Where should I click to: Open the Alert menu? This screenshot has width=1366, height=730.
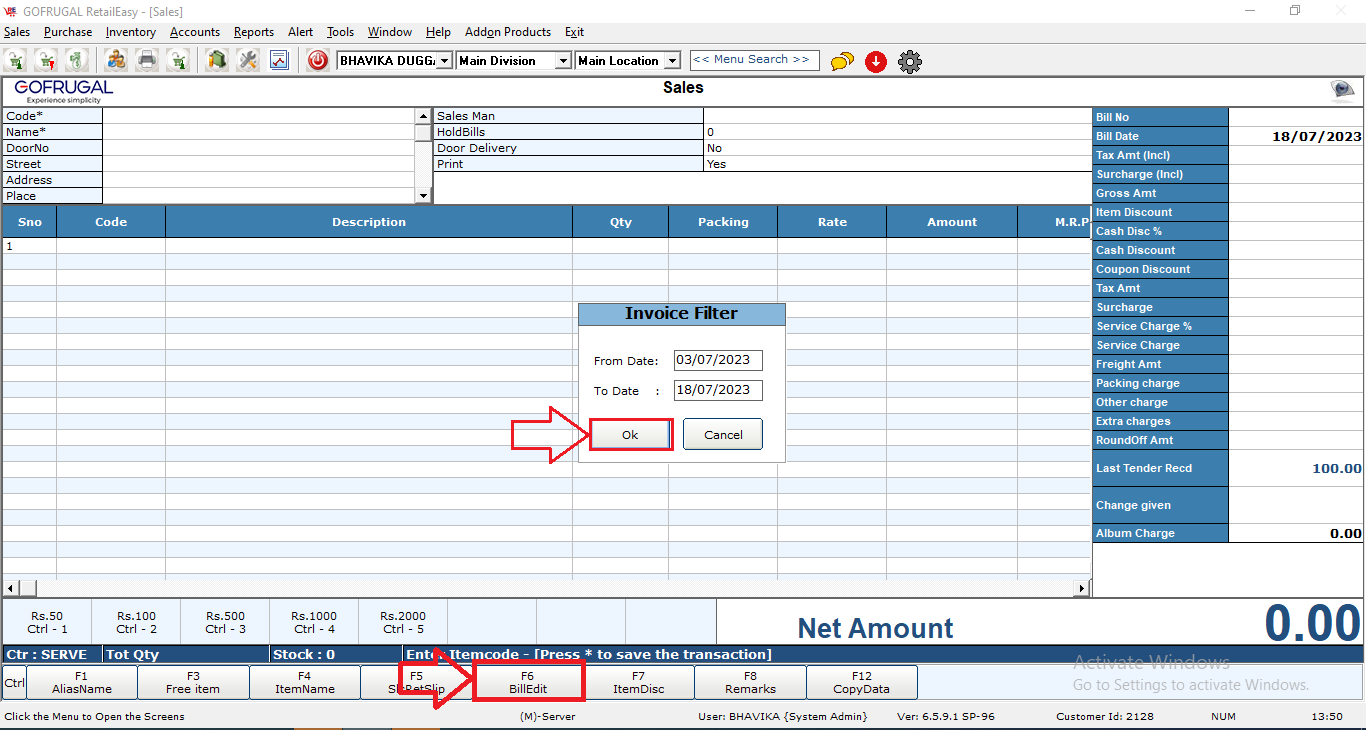300,32
